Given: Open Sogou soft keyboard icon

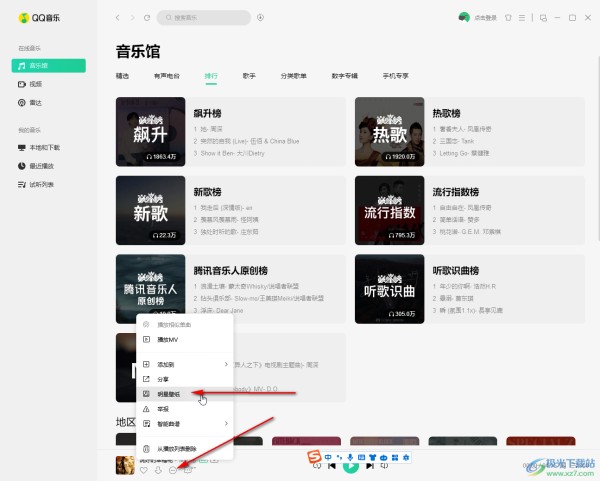Looking at the screenshot, I should pyautogui.click(x=361, y=457).
